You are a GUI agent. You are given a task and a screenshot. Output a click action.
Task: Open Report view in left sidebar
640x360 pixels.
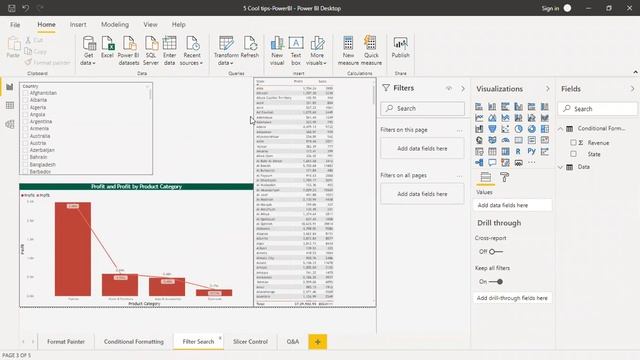pyautogui.click(x=10, y=87)
